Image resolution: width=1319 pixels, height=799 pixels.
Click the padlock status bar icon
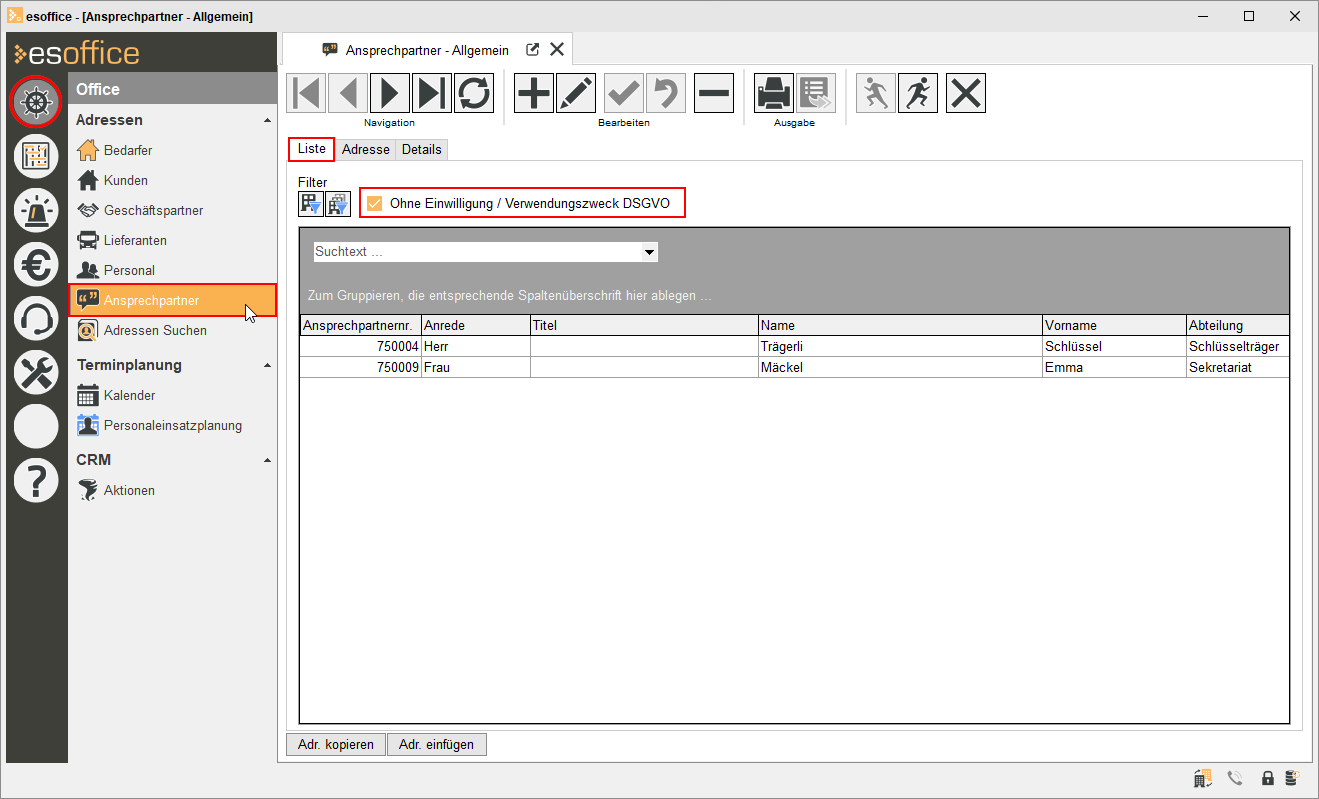pyautogui.click(x=1267, y=778)
